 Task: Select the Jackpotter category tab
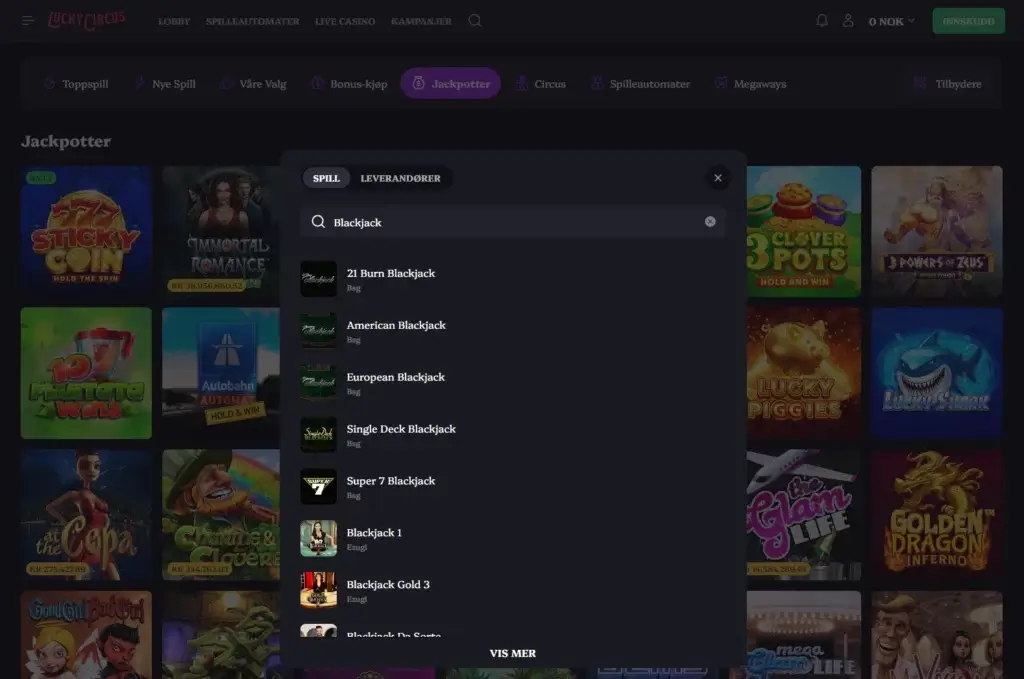pyautogui.click(x=451, y=84)
